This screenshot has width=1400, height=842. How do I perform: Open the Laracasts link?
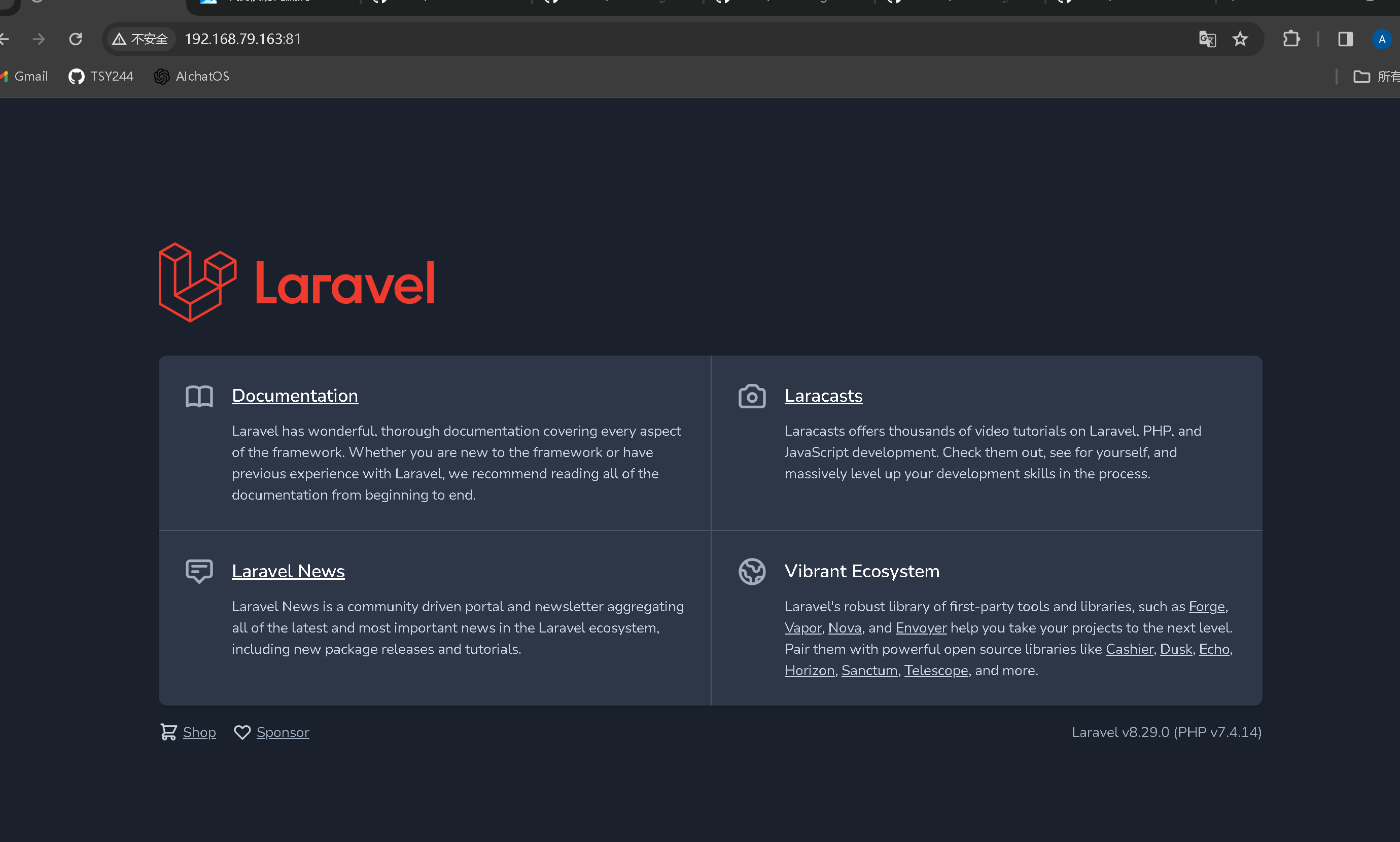click(823, 396)
